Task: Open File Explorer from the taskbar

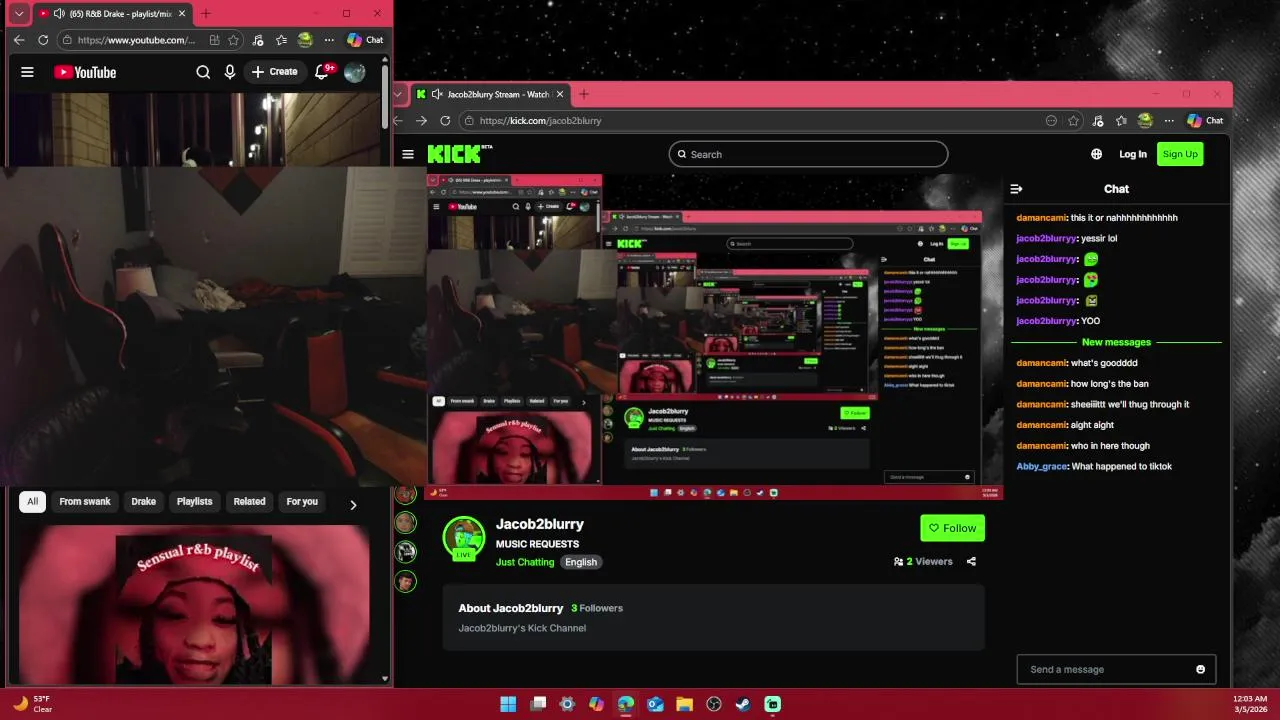Action: pos(684,704)
